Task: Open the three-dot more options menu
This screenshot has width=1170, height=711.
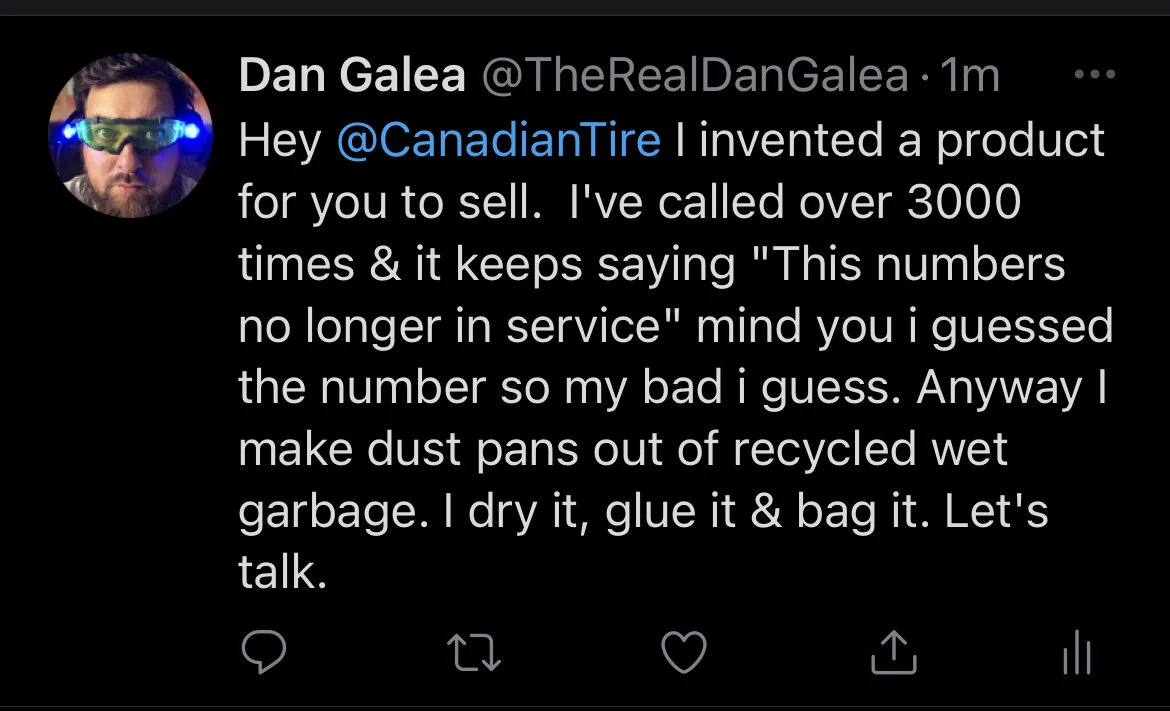Action: coord(1095,74)
